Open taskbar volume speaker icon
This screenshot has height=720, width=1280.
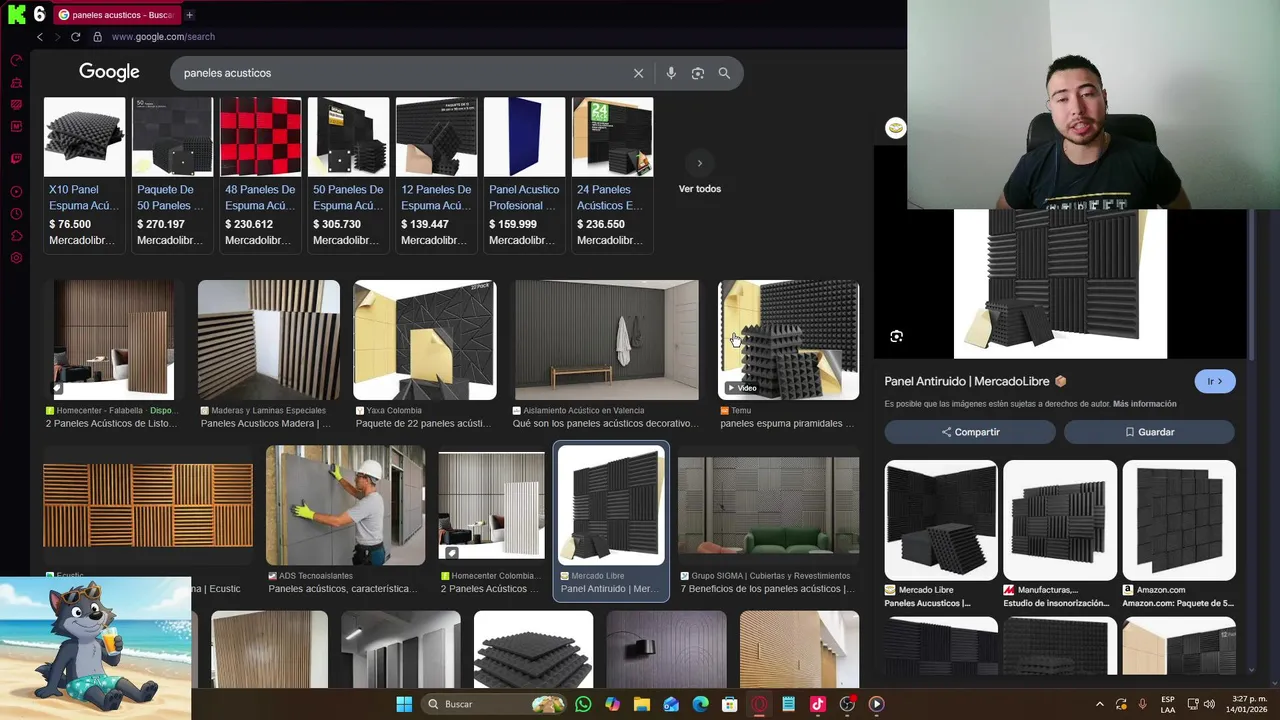pos(1209,704)
